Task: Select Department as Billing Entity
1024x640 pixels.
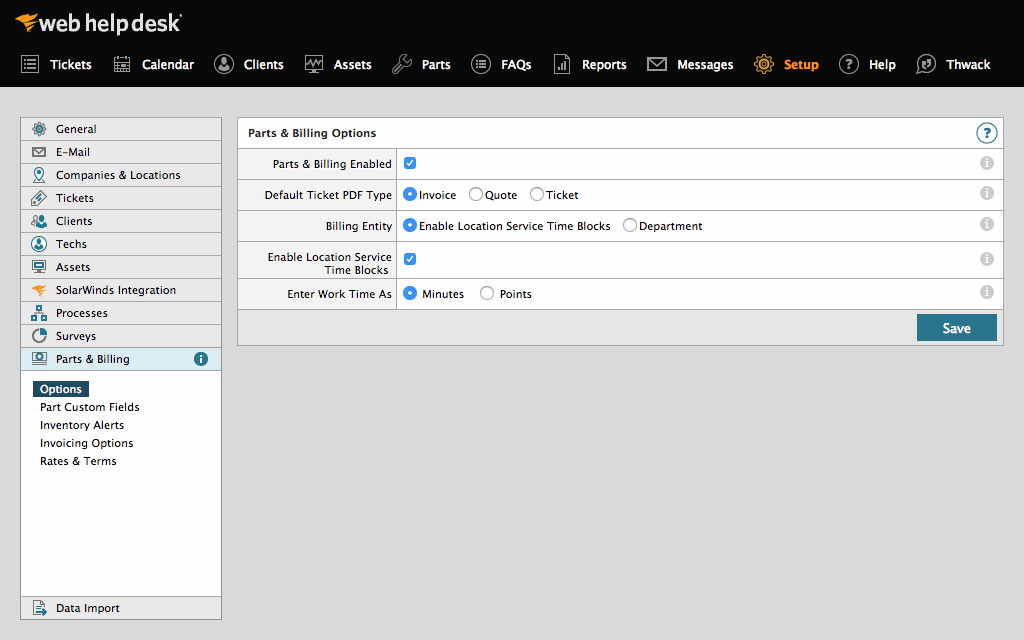Action: [x=630, y=226]
